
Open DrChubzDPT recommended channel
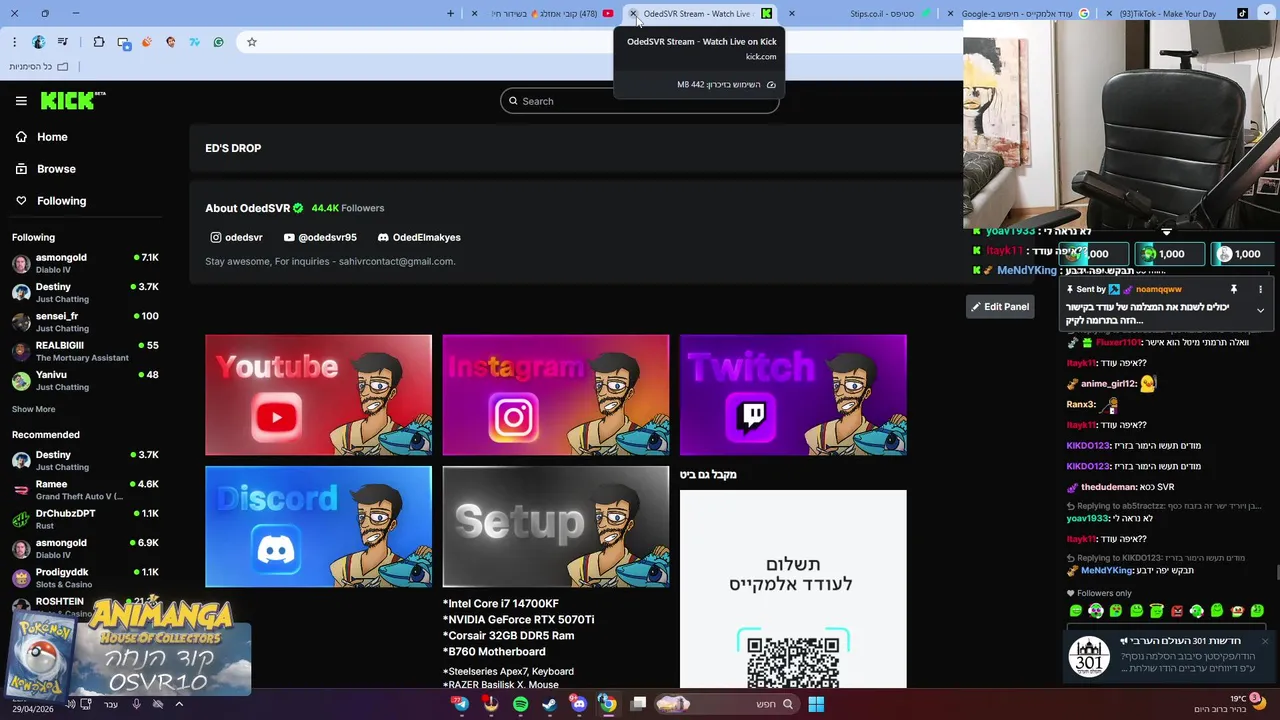click(x=85, y=518)
